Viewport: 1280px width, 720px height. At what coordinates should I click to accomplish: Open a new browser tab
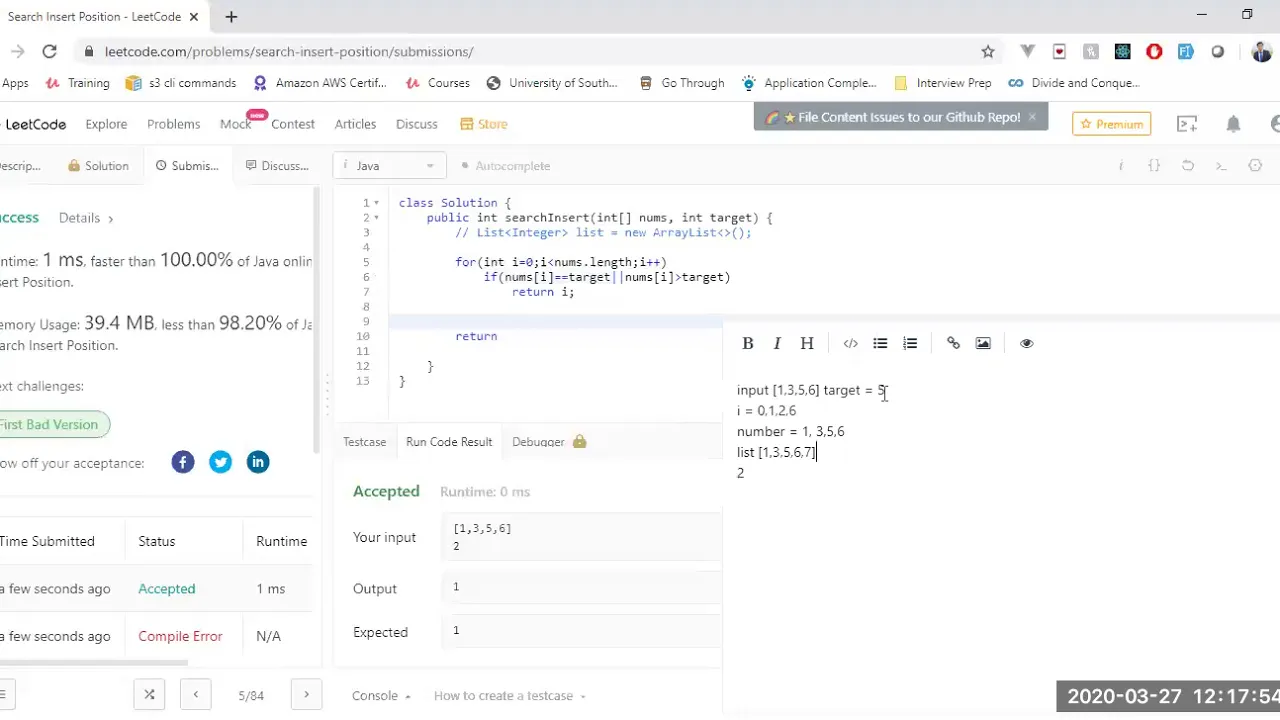click(x=231, y=16)
